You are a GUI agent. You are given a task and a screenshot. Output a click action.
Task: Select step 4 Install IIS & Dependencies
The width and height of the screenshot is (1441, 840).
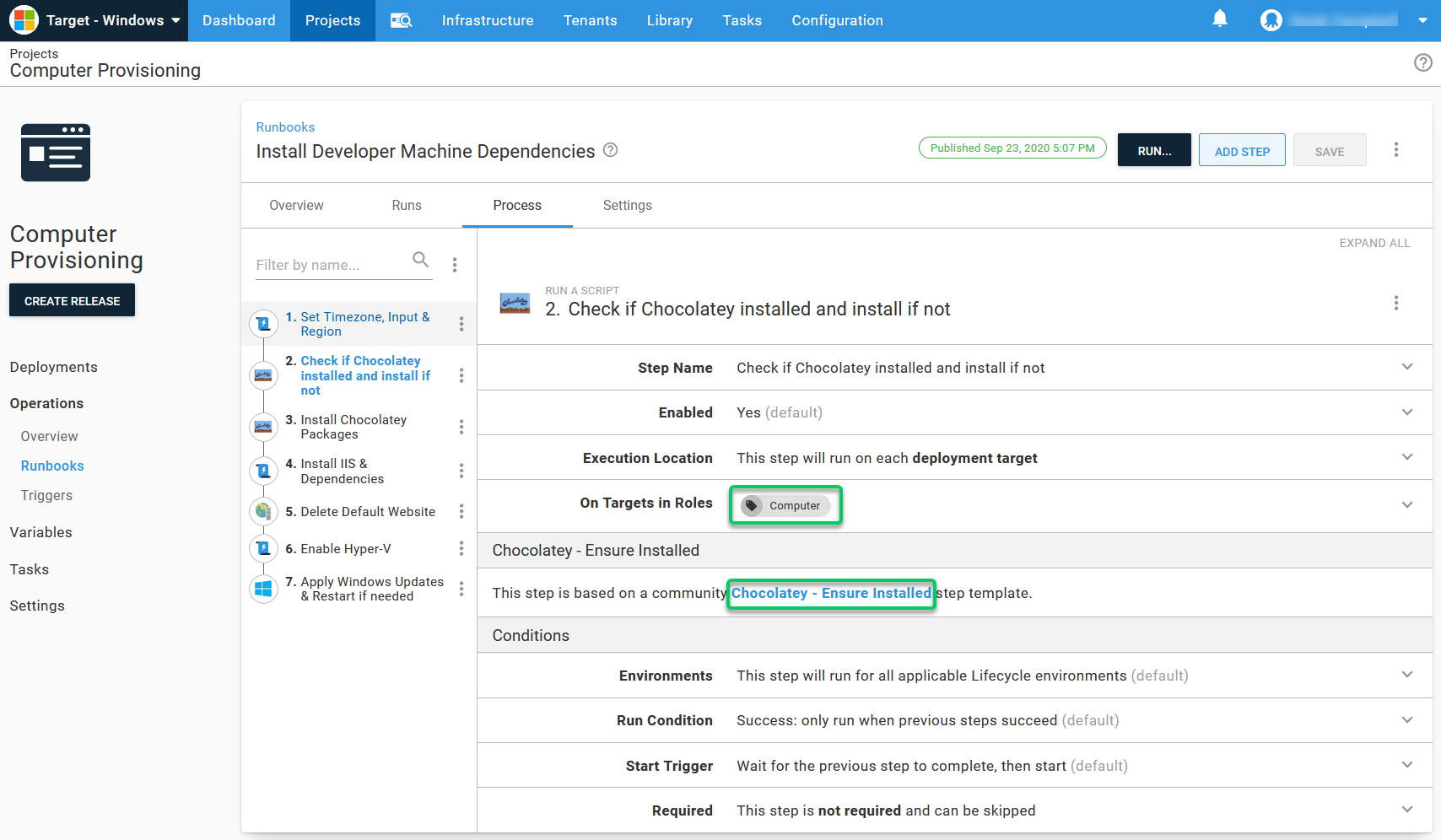(x=342, y=471)
